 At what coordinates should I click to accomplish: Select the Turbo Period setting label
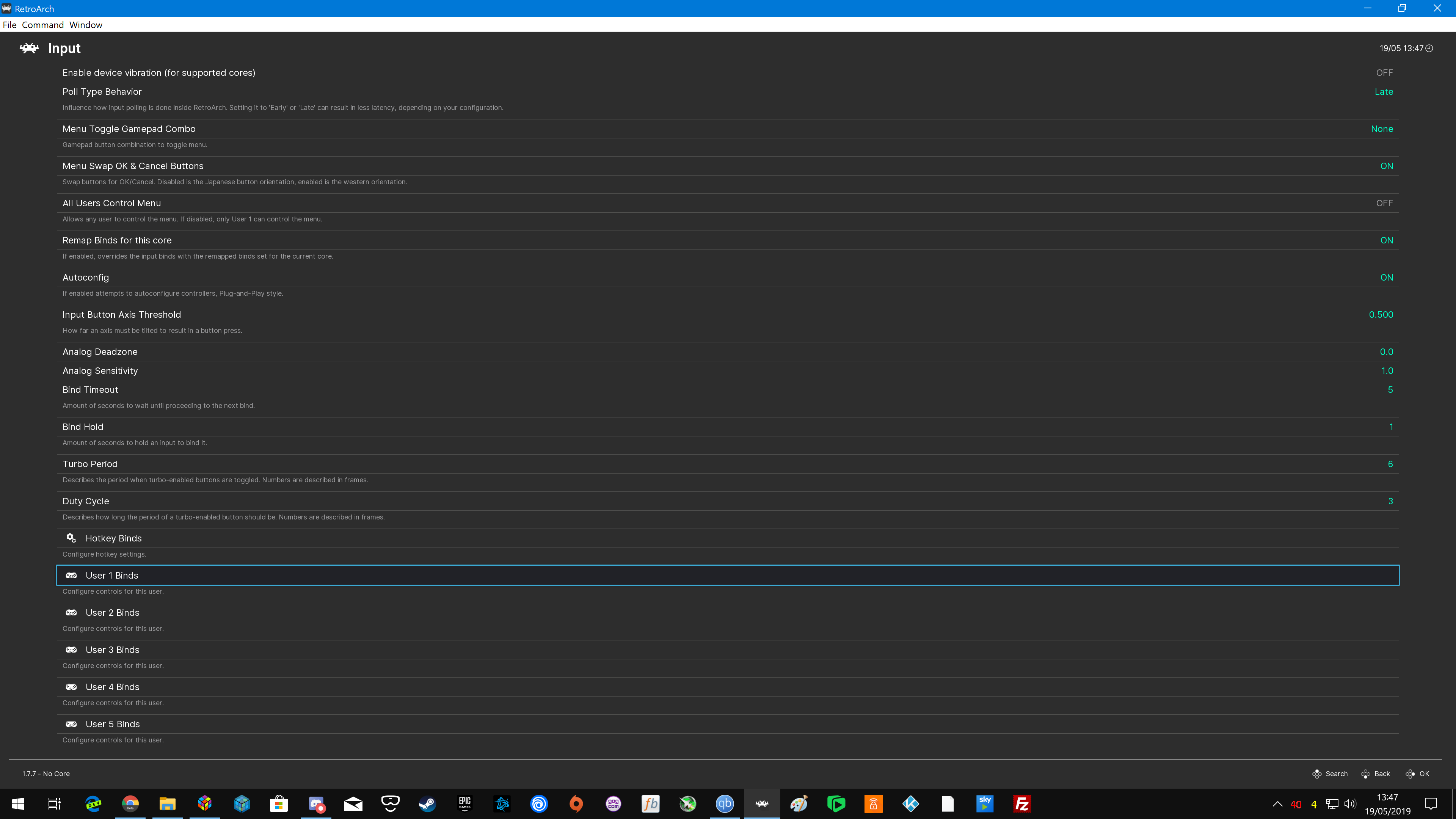click(90, 464)
